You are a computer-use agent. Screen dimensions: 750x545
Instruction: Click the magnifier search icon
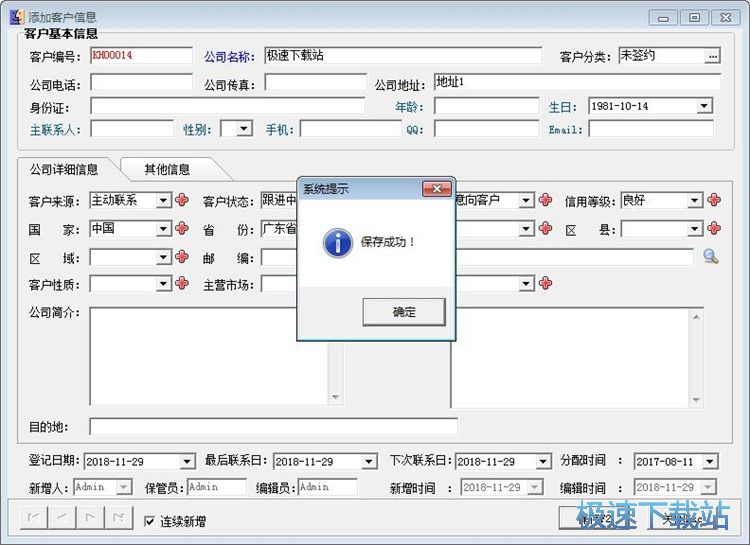710,257
